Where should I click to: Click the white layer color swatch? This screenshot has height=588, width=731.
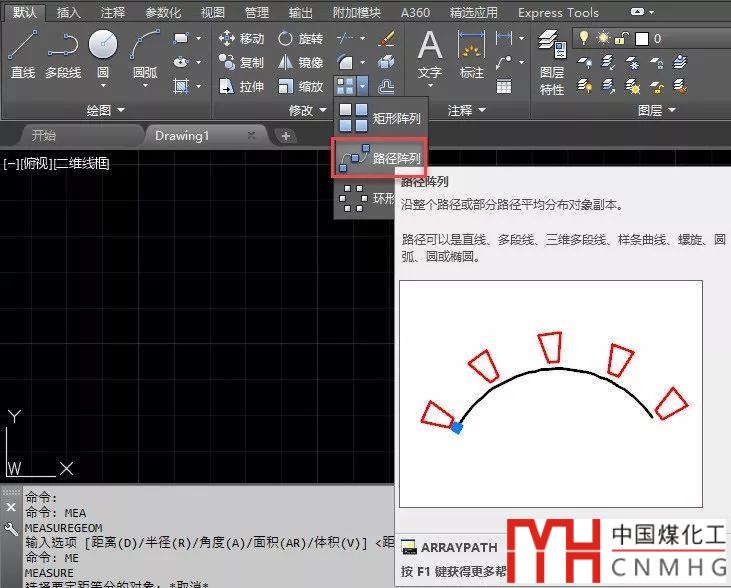coord(642,38)
